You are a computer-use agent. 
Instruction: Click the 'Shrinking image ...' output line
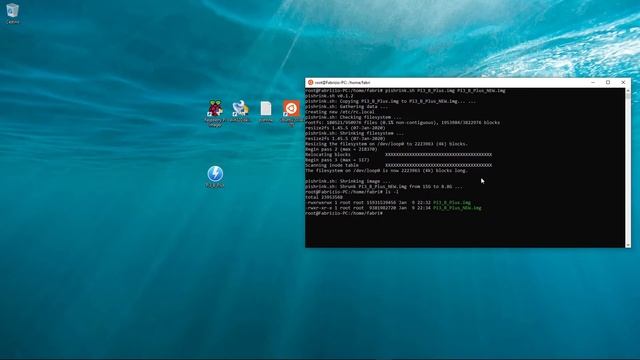click(x=348, y=181)
